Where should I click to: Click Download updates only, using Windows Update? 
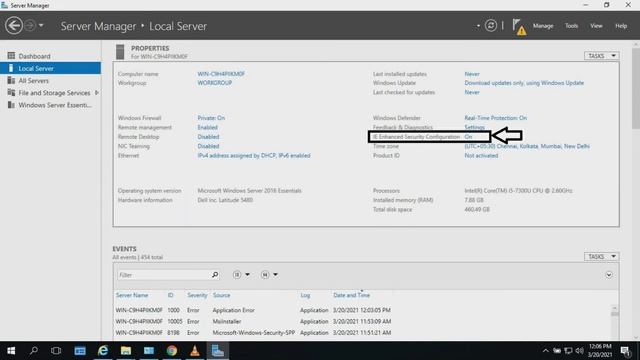click(524, 83)
